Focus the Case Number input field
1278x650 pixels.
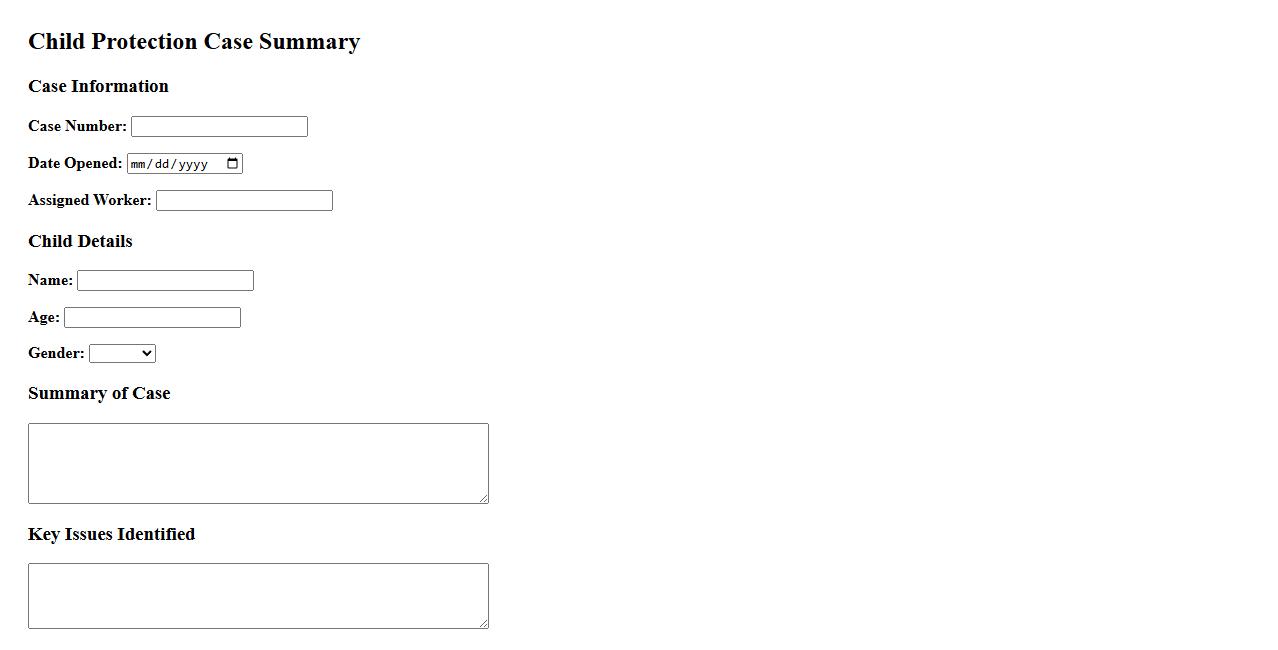219,127
